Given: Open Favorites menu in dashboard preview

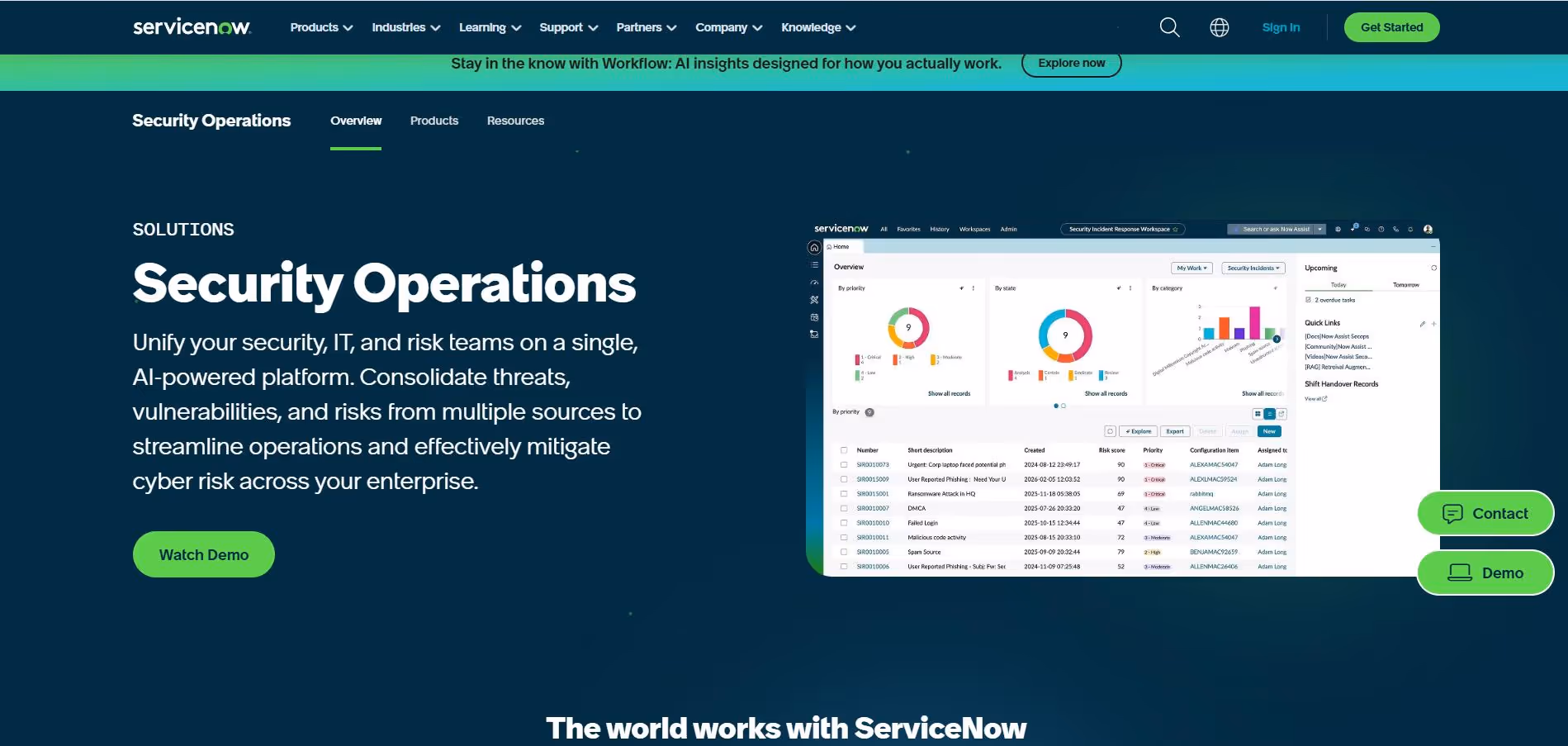Looking at the screenshot, I should 908,230.
